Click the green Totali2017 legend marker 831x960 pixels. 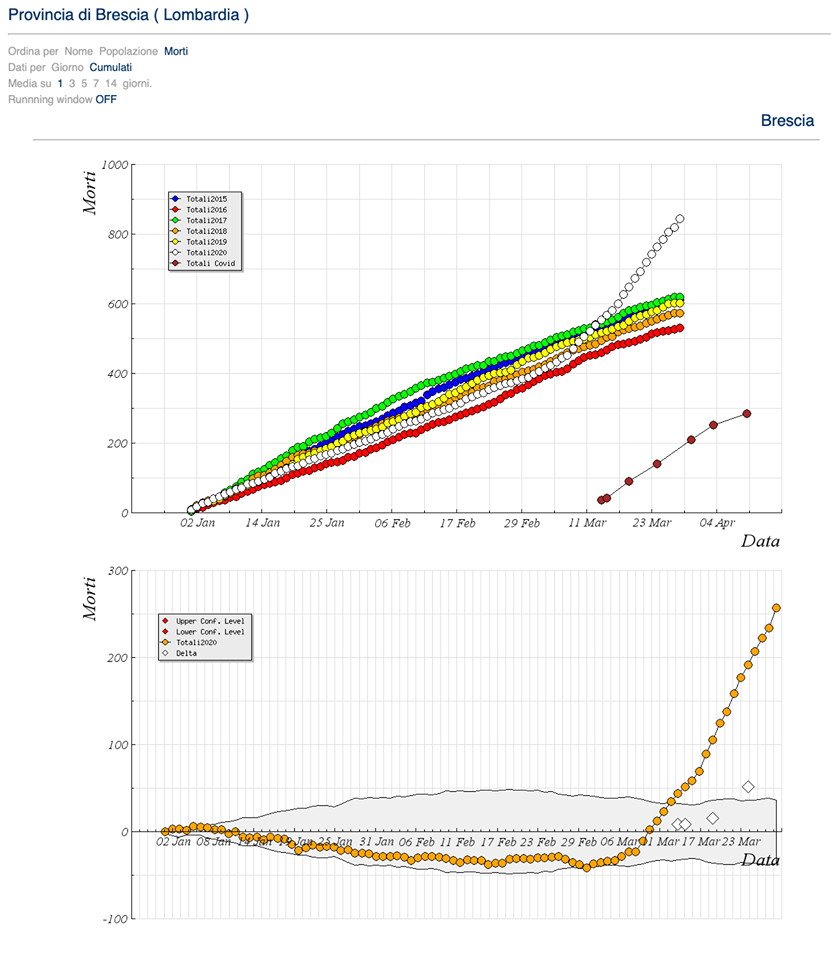point(176,220)
